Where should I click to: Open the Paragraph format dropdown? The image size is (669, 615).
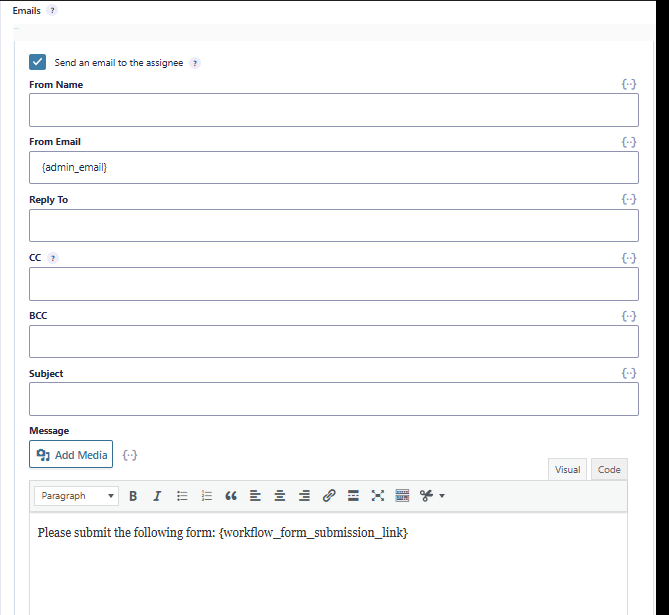point(76,496)
